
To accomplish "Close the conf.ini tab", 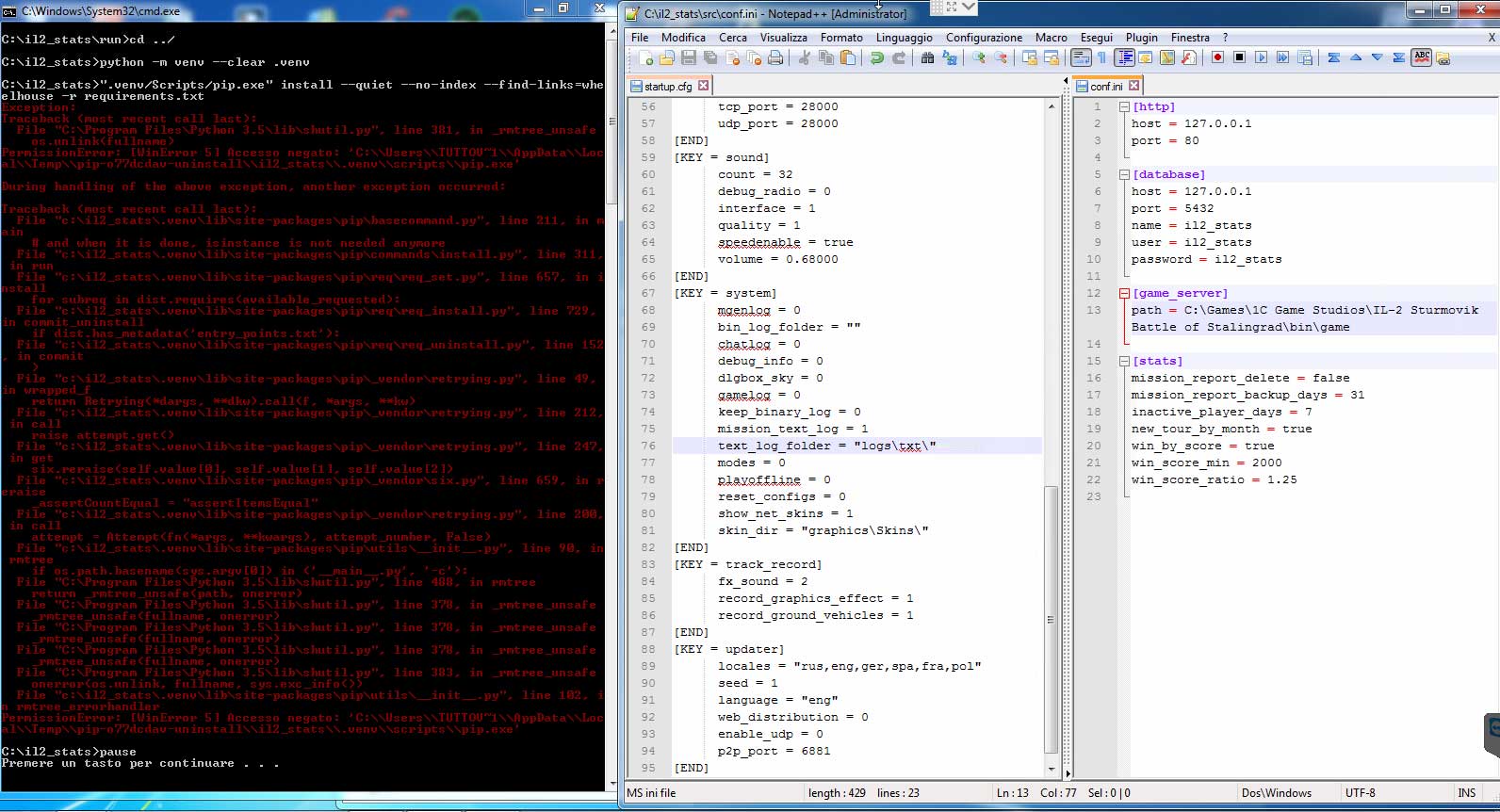I will click(1134, 86).
